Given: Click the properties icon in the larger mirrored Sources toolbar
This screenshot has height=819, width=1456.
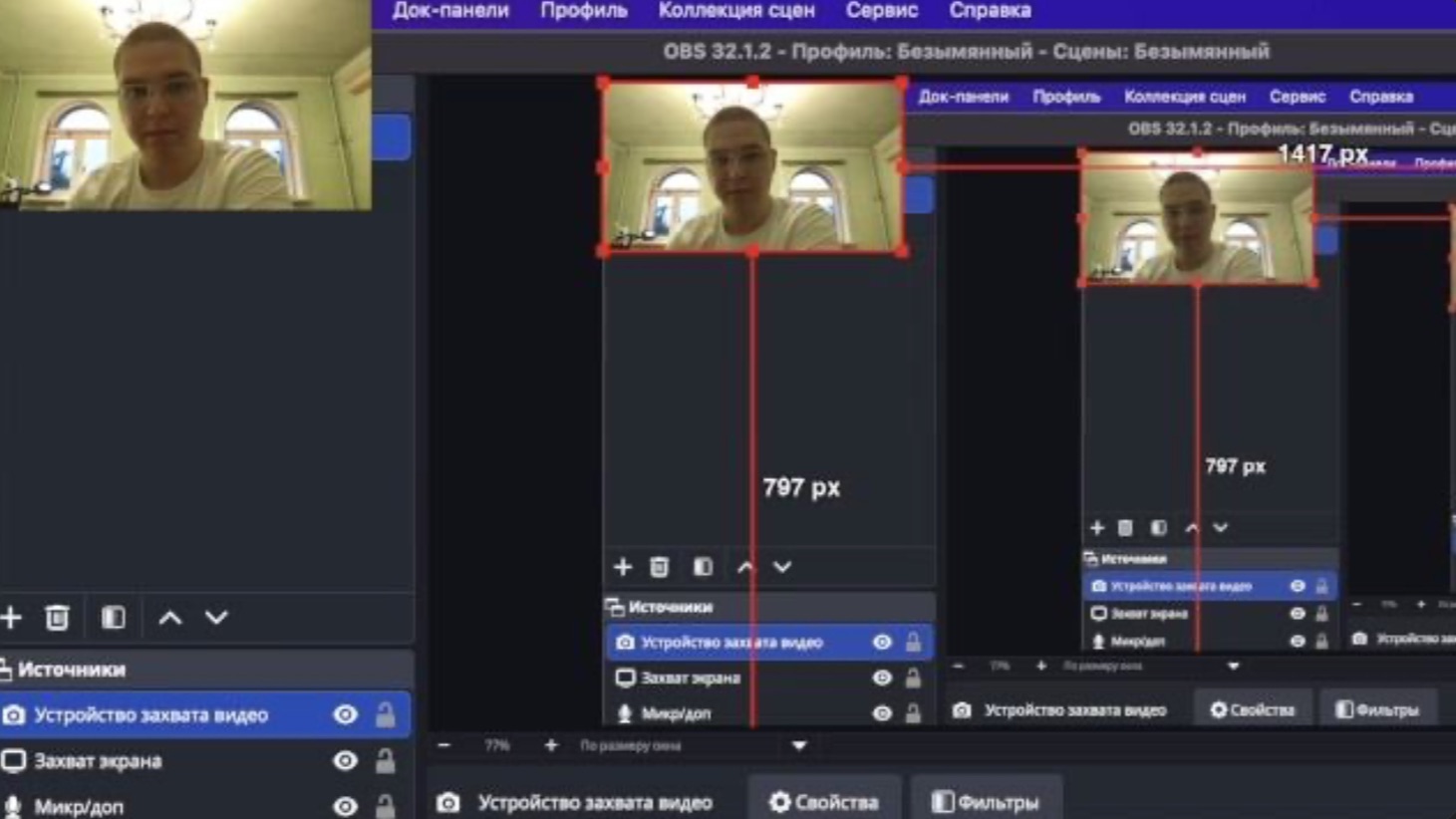Looking at the screenshot, I should [x=703, y=567].
